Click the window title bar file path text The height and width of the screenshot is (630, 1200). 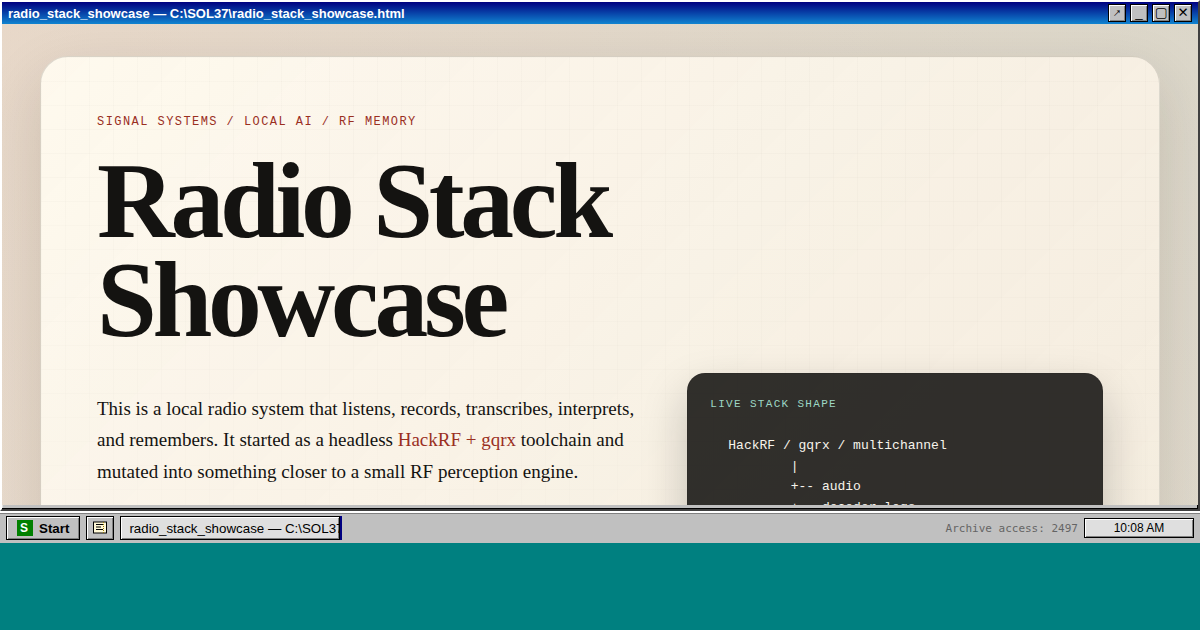206,13
